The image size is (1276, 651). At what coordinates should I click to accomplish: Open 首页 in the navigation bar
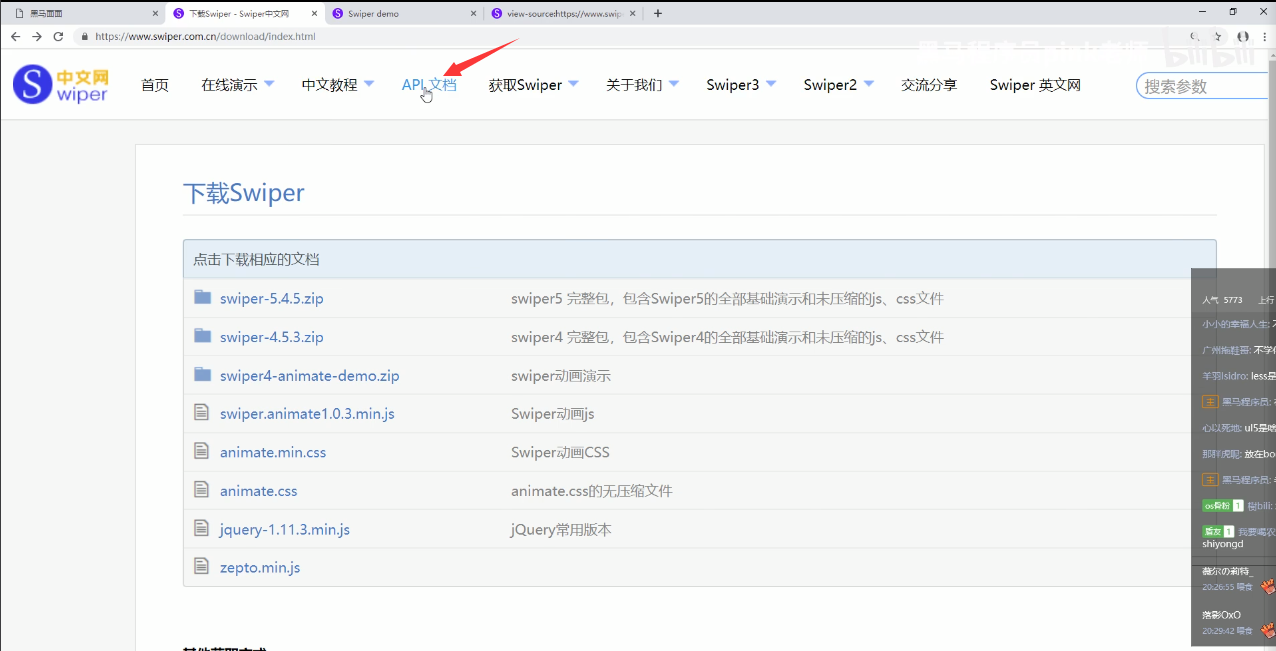(x=155, y=85)
